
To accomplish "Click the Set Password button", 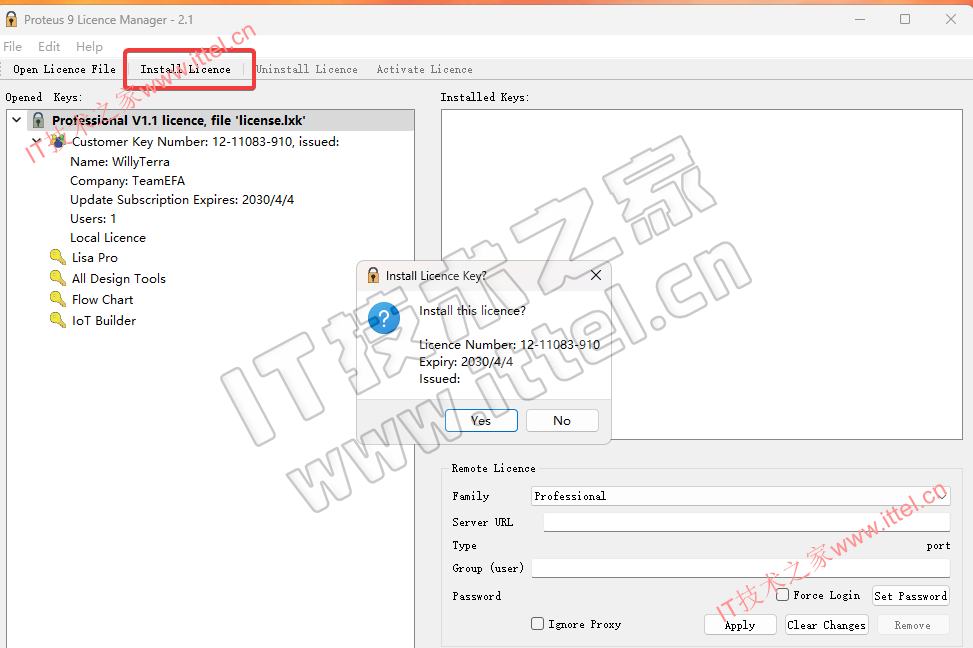I will click(910, 596).
